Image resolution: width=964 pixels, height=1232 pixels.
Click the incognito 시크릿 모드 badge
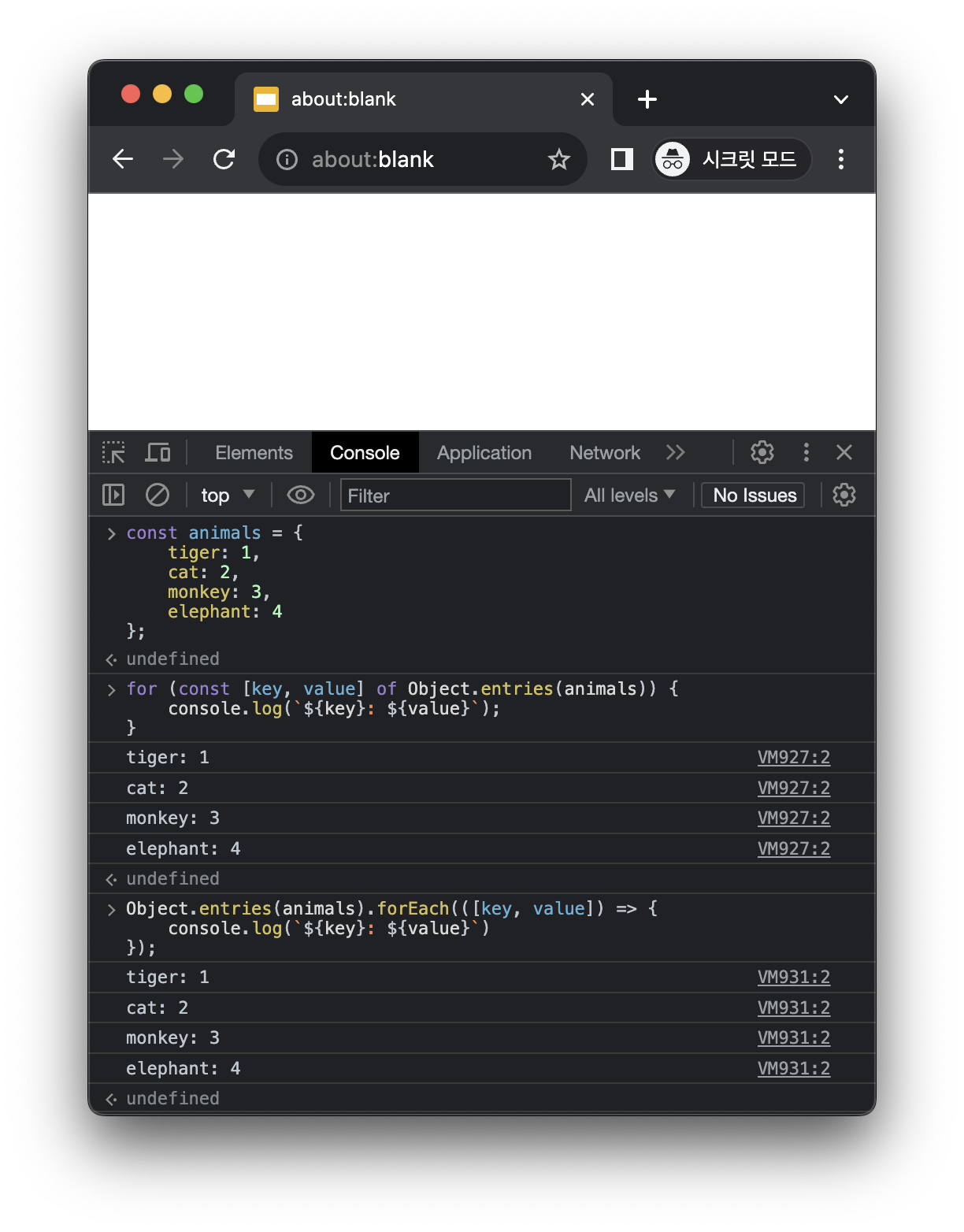coord(732,159)
